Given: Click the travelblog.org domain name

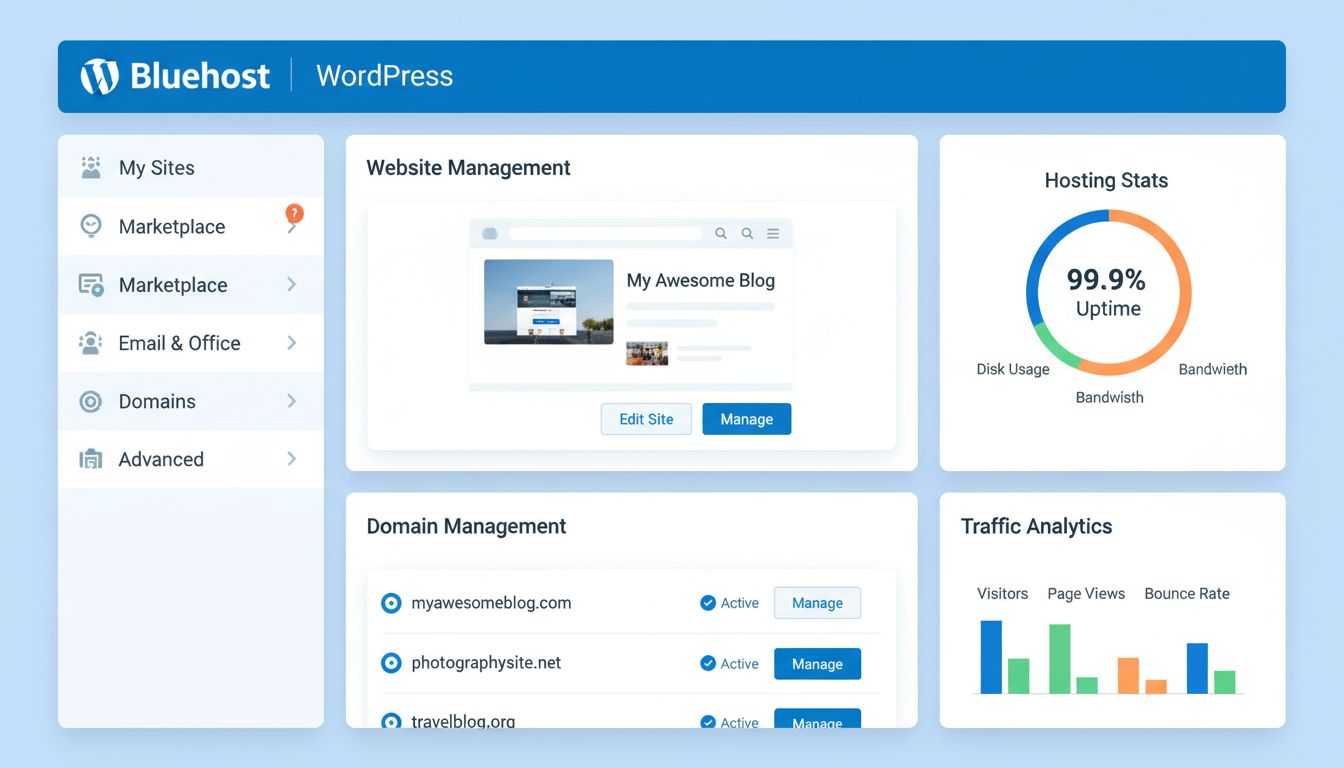Looking at the screenshot, I should [x=463, y=720].
